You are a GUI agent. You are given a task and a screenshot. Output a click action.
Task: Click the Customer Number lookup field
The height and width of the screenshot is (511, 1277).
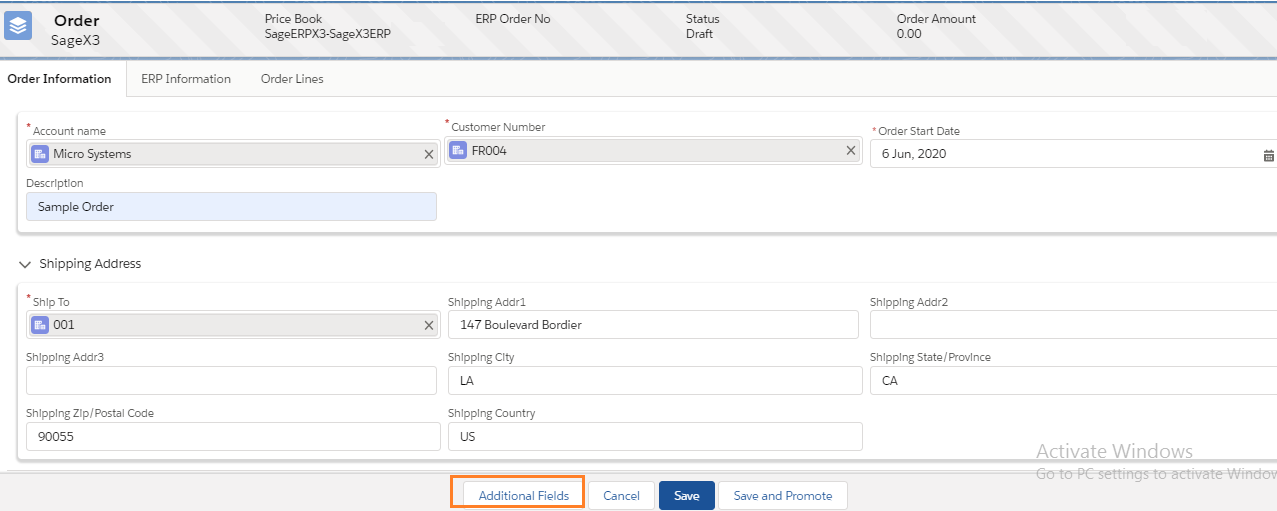(653, 150)
